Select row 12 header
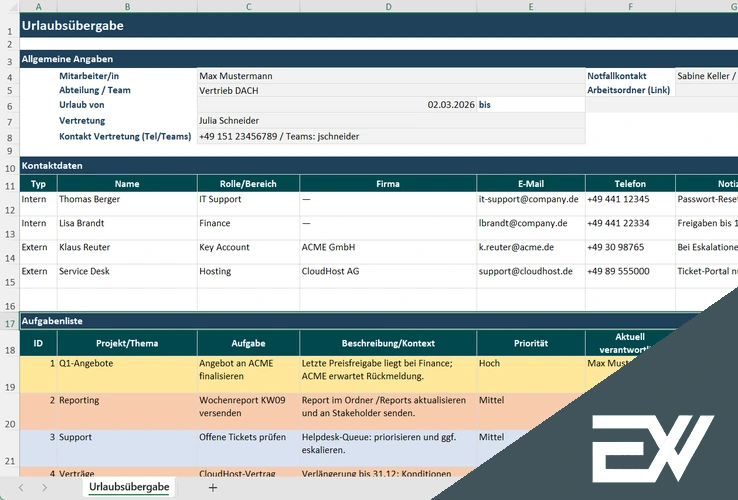Image resolution: width=738 pixels, height=500 pixels. [9, 204]
